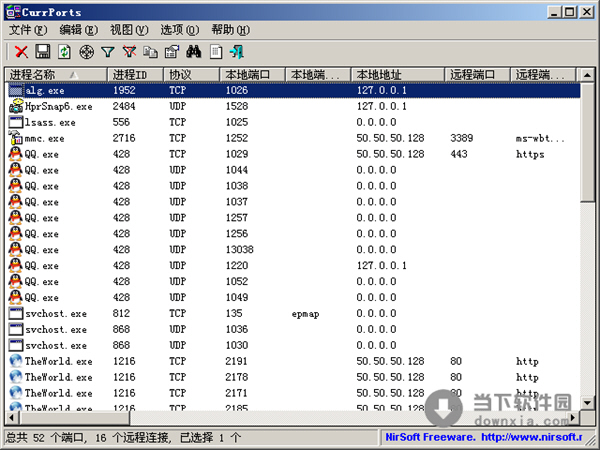This screenshot has width=600, height=450.
Task: Click the alg.exe process icon
Action: [16, 90]
